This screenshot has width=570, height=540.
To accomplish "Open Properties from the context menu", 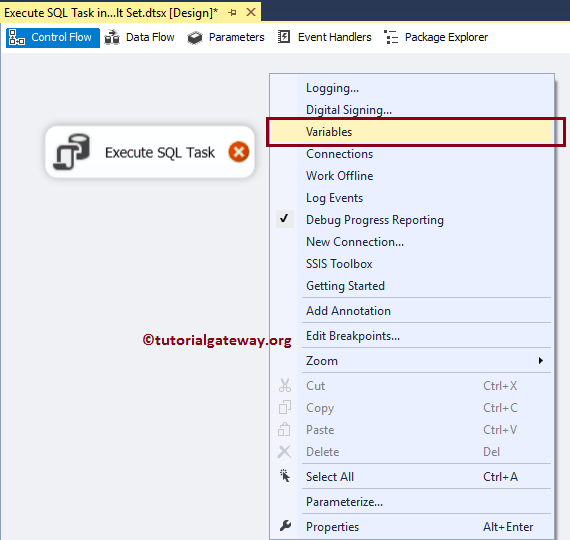I will pos(412,527).
